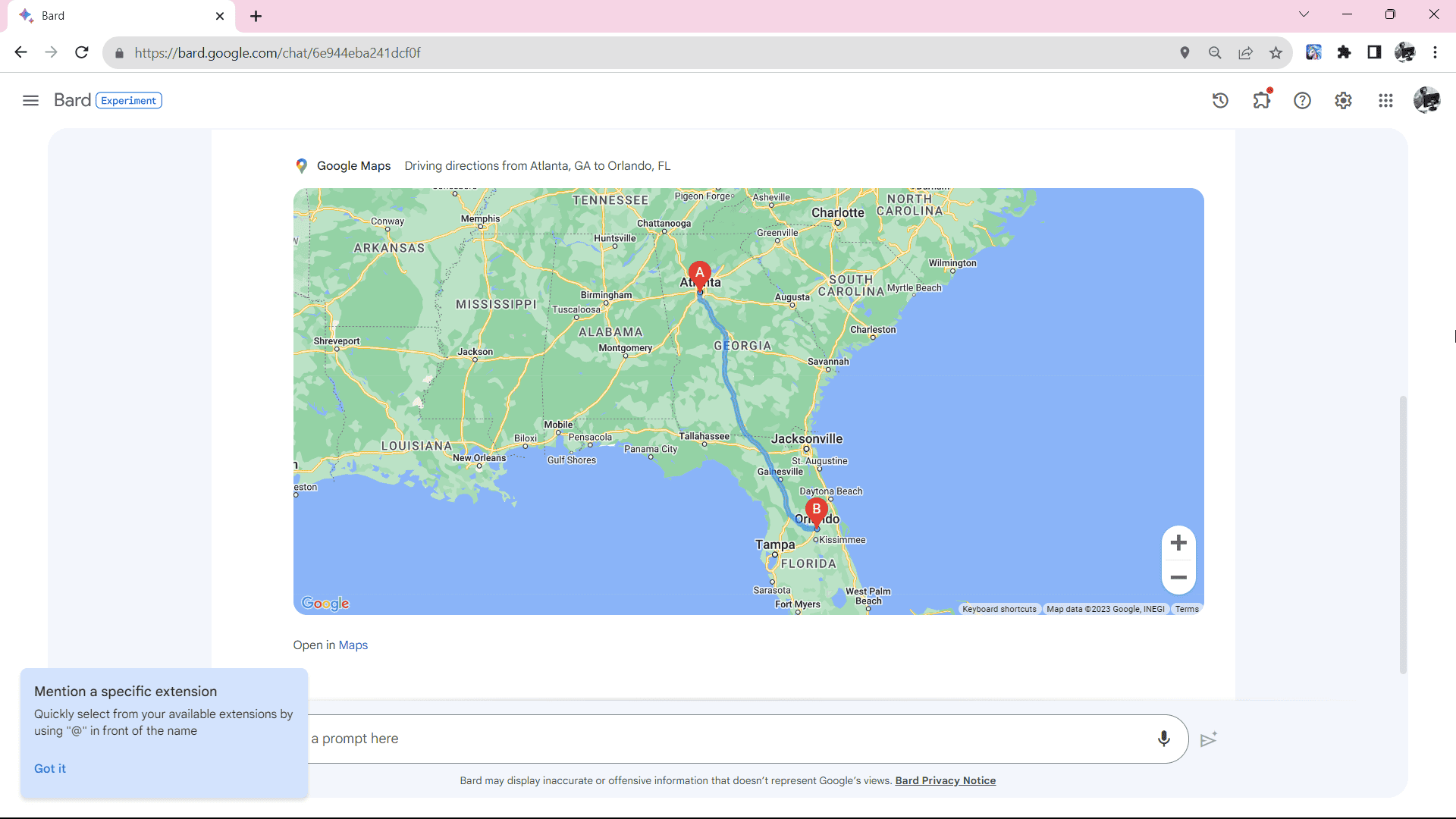The image size is (1456, 819).
Task: Click the translate extension icon in toolbar
Action: click(1313, 52)
